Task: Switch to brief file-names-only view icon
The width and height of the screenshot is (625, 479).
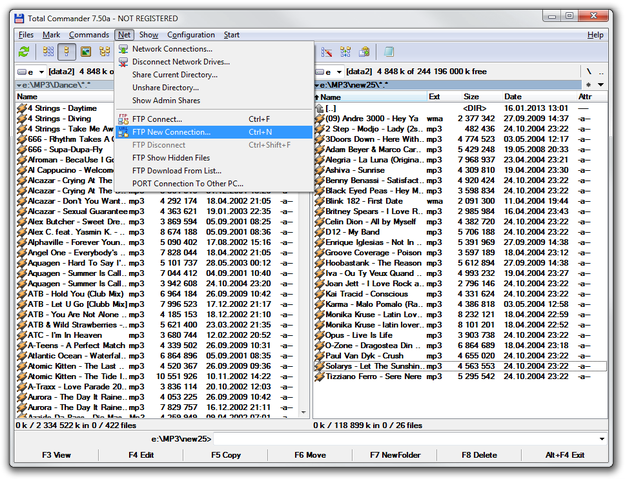Action: [x=48, y=52]
